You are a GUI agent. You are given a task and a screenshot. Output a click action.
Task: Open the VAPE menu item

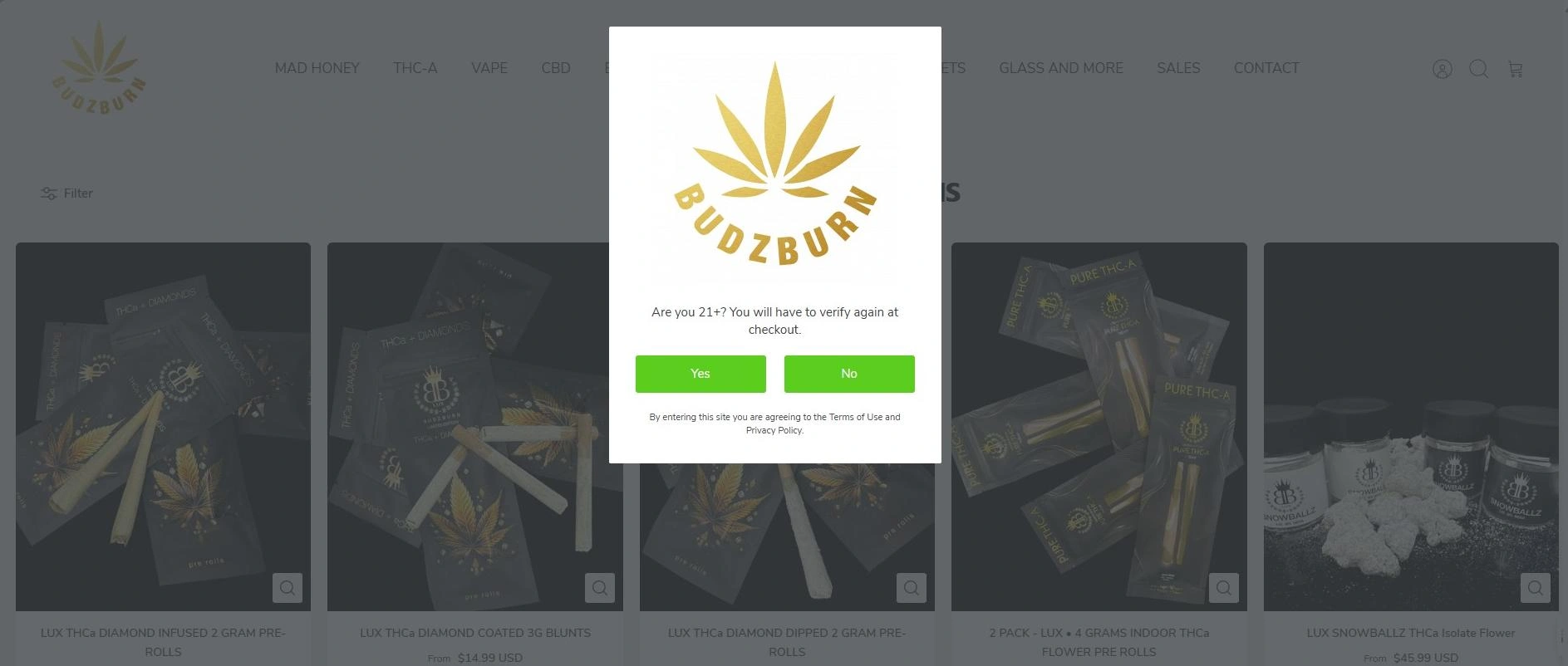[489, 68]
